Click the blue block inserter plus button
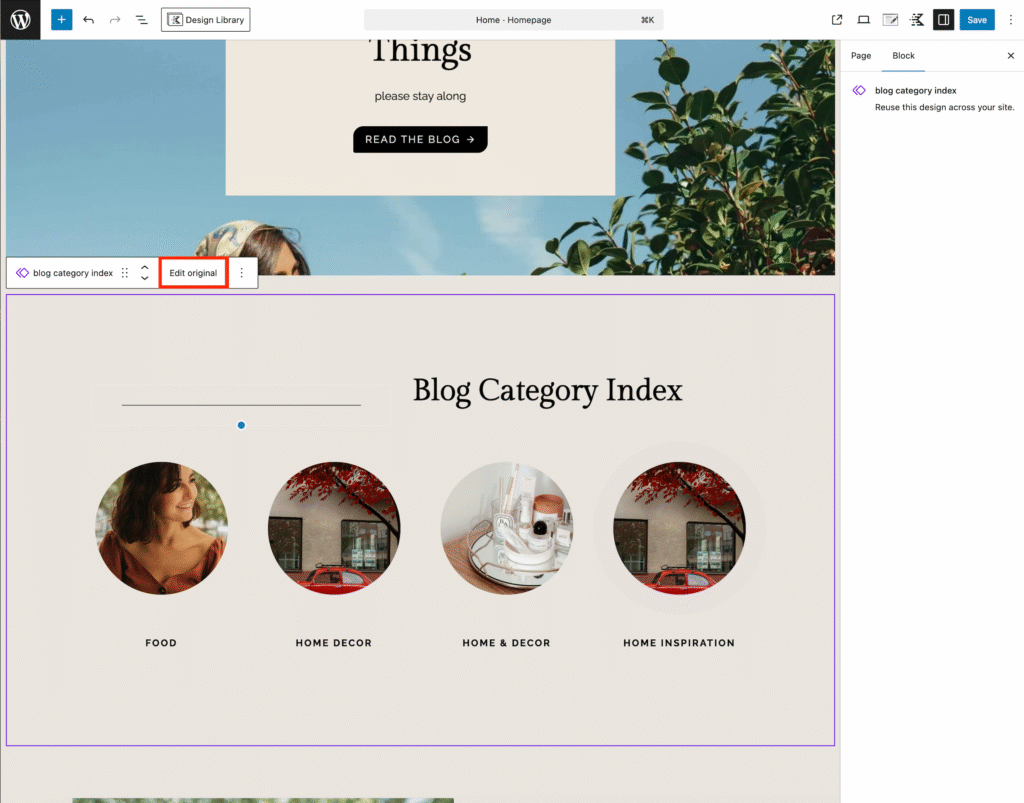The height and width of the screenshot is (803, 1024). [x=62, y=20]
